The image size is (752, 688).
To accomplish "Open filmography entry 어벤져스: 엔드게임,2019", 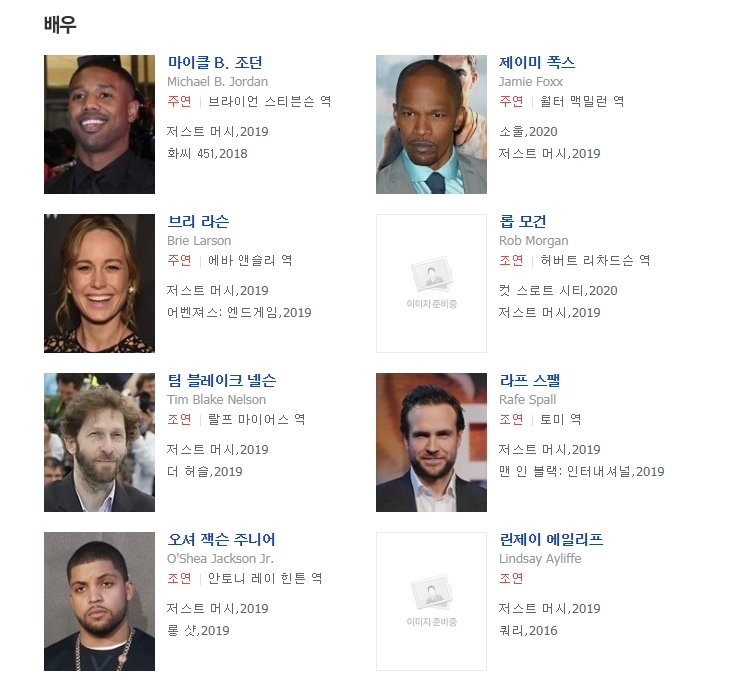I will tap(239, 313).
